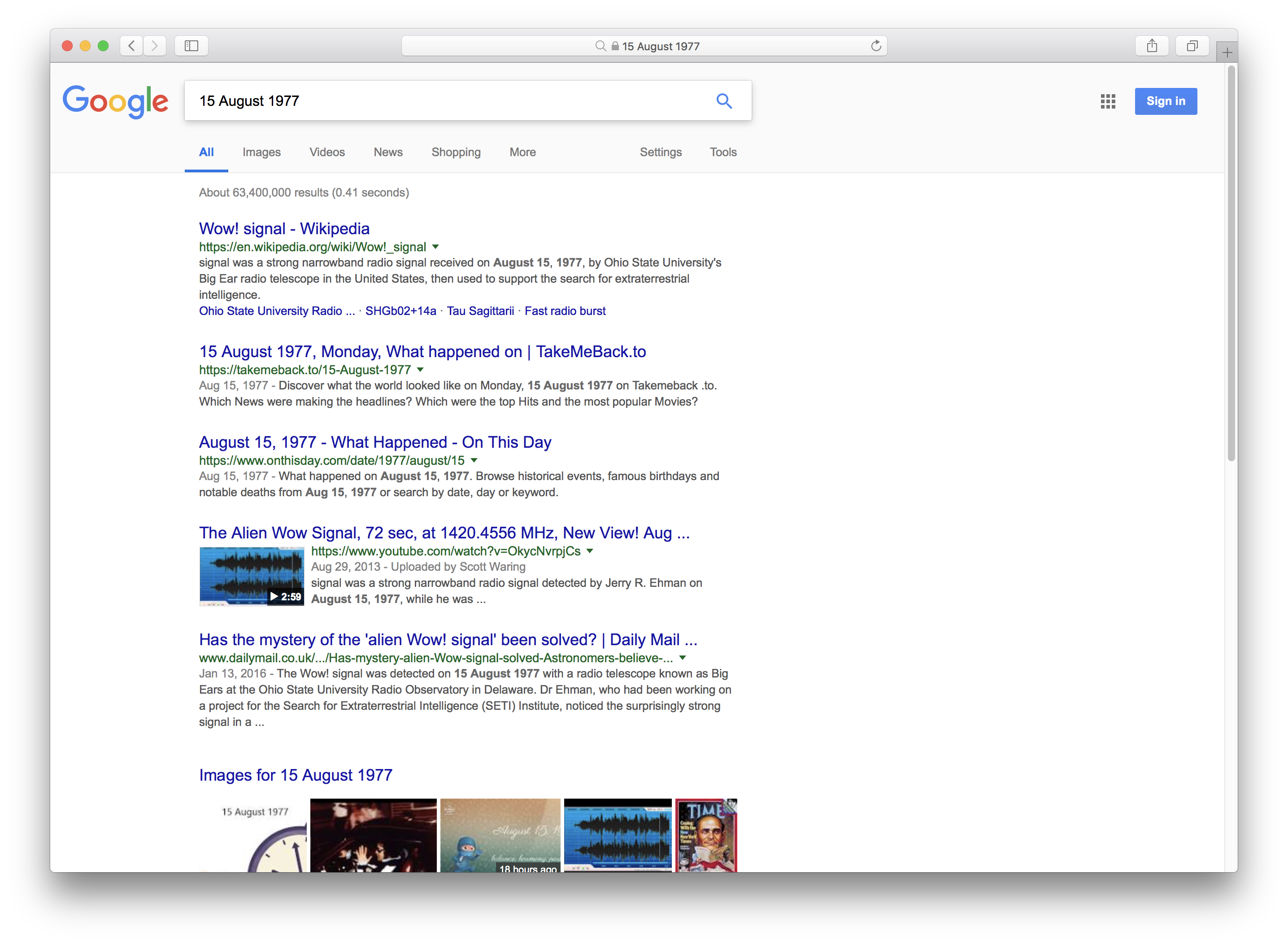Click the magnifier icon in the address bar
Screen dimensions: 1288x944
click(x=600, y=46)
